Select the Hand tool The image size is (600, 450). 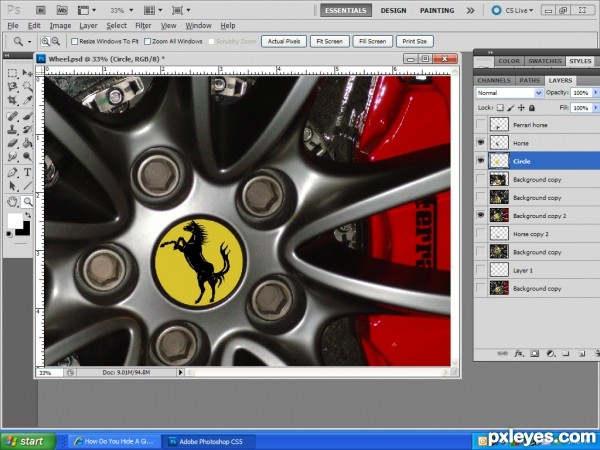(12, 201)
